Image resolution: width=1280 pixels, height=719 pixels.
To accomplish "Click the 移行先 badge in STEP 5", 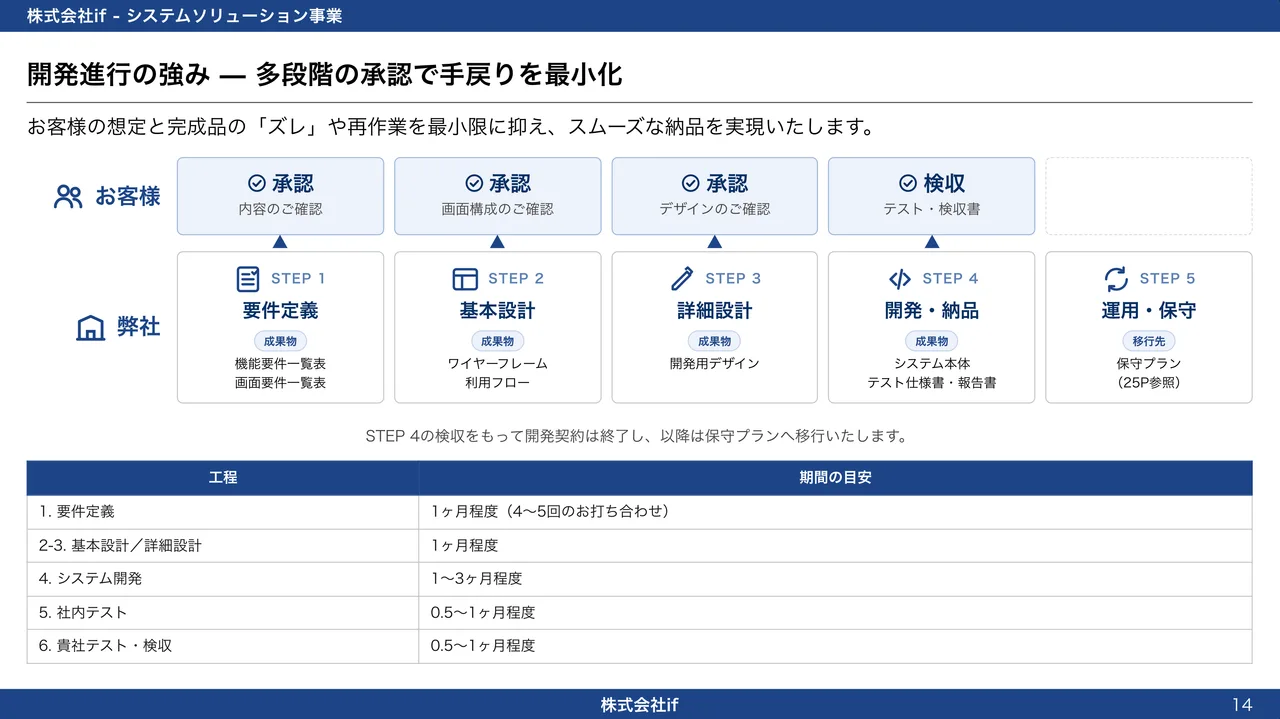I will tap(1149, 341).
